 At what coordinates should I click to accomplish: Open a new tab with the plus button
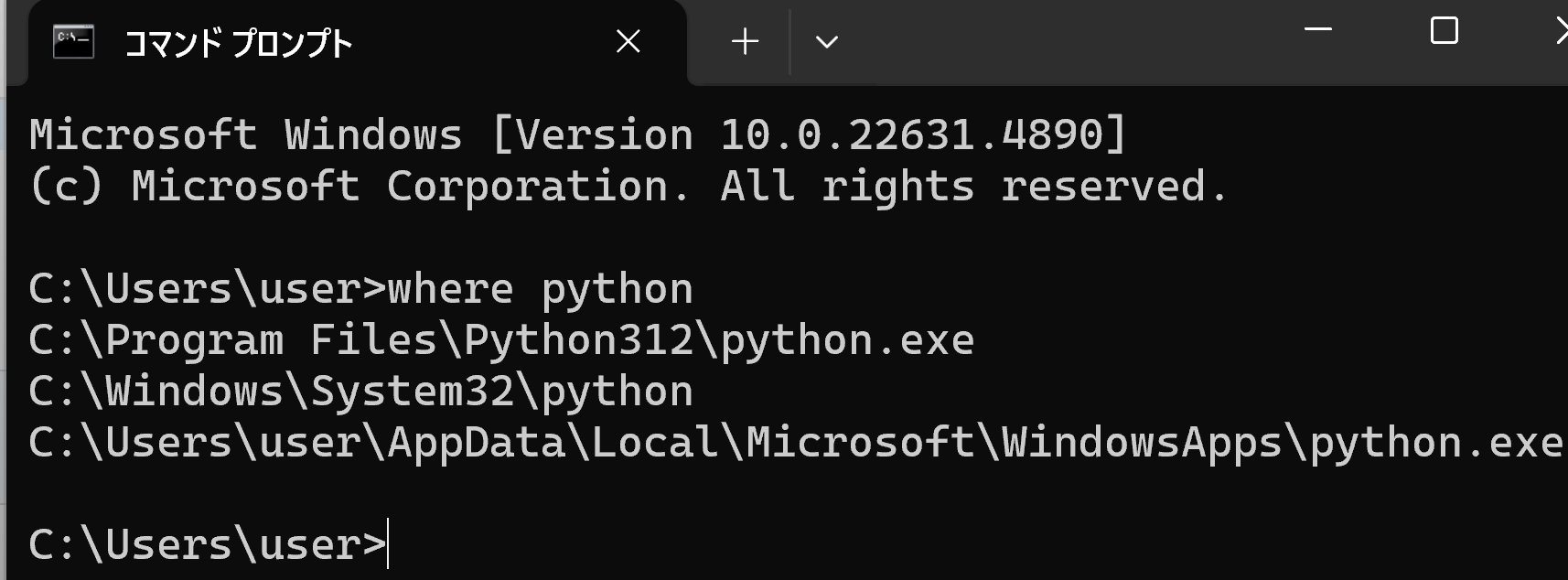745,41
